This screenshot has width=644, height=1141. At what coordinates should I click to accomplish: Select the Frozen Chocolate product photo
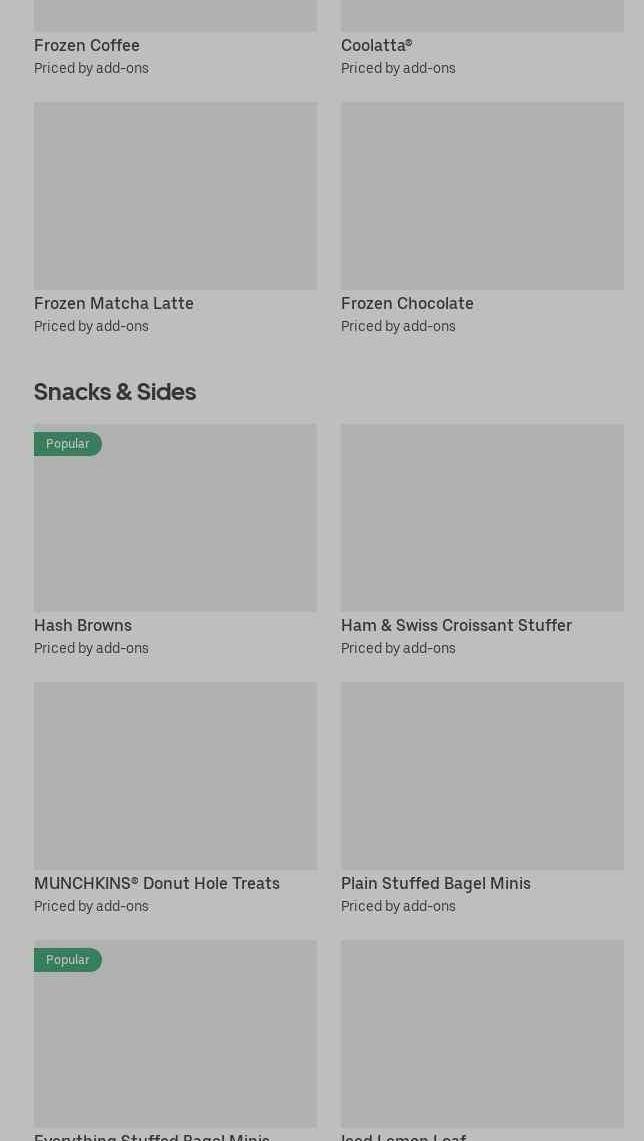pos(482,195)
